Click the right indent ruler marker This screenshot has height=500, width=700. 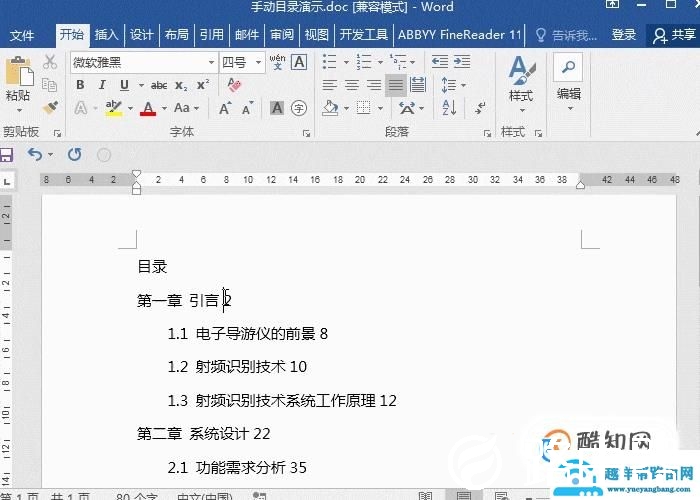[580, 184]
